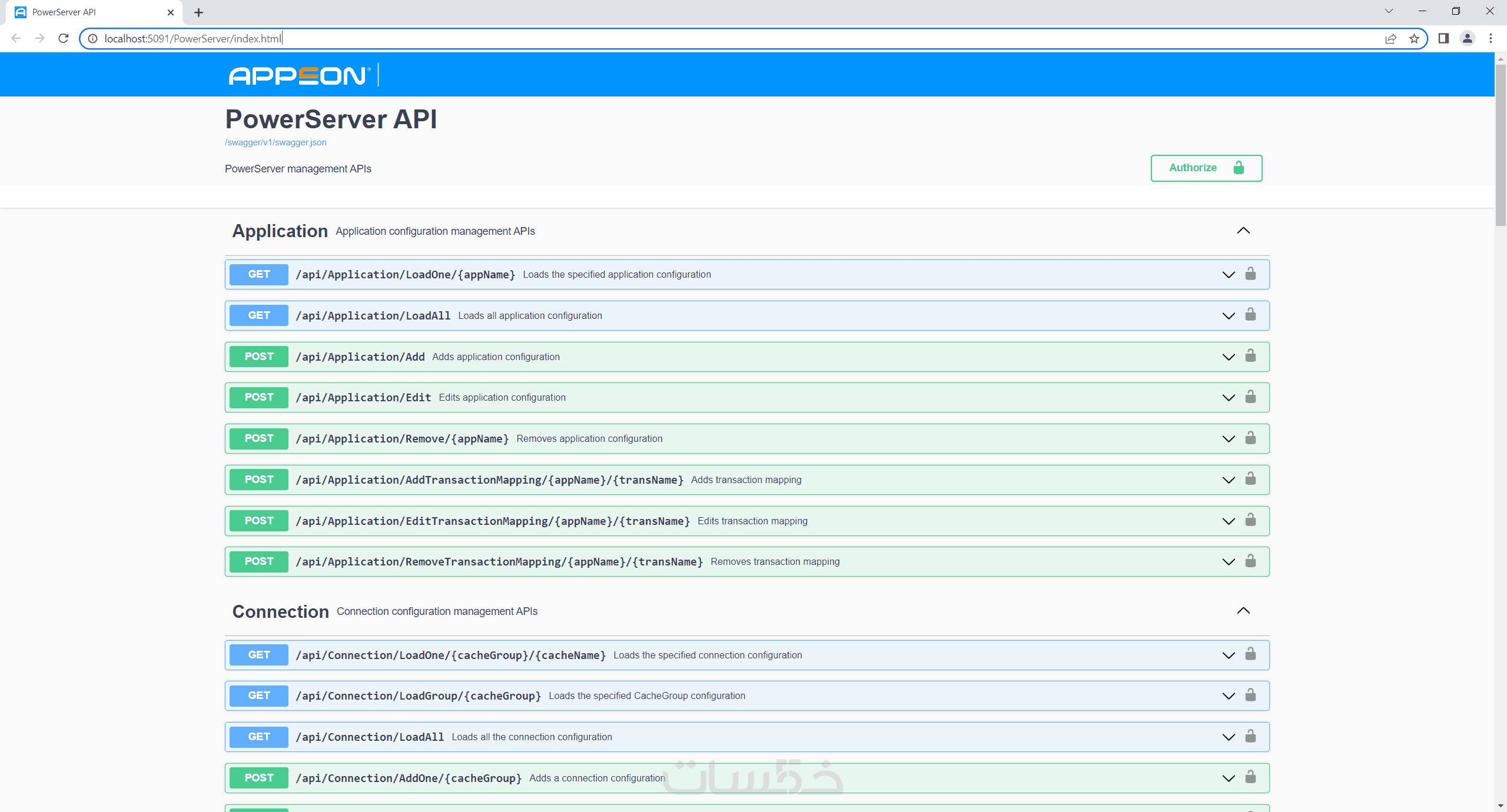Screen dimensions: 1507x812
Task: Click lock icon on Connection/LoadAll row
Action: tap(1250, 737)
